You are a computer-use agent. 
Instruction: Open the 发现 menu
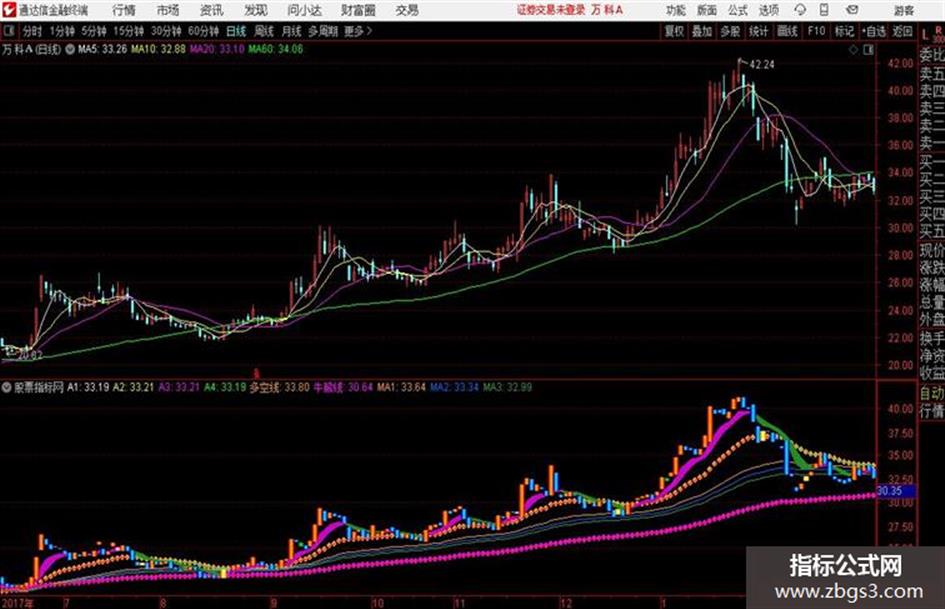(256, 10)
